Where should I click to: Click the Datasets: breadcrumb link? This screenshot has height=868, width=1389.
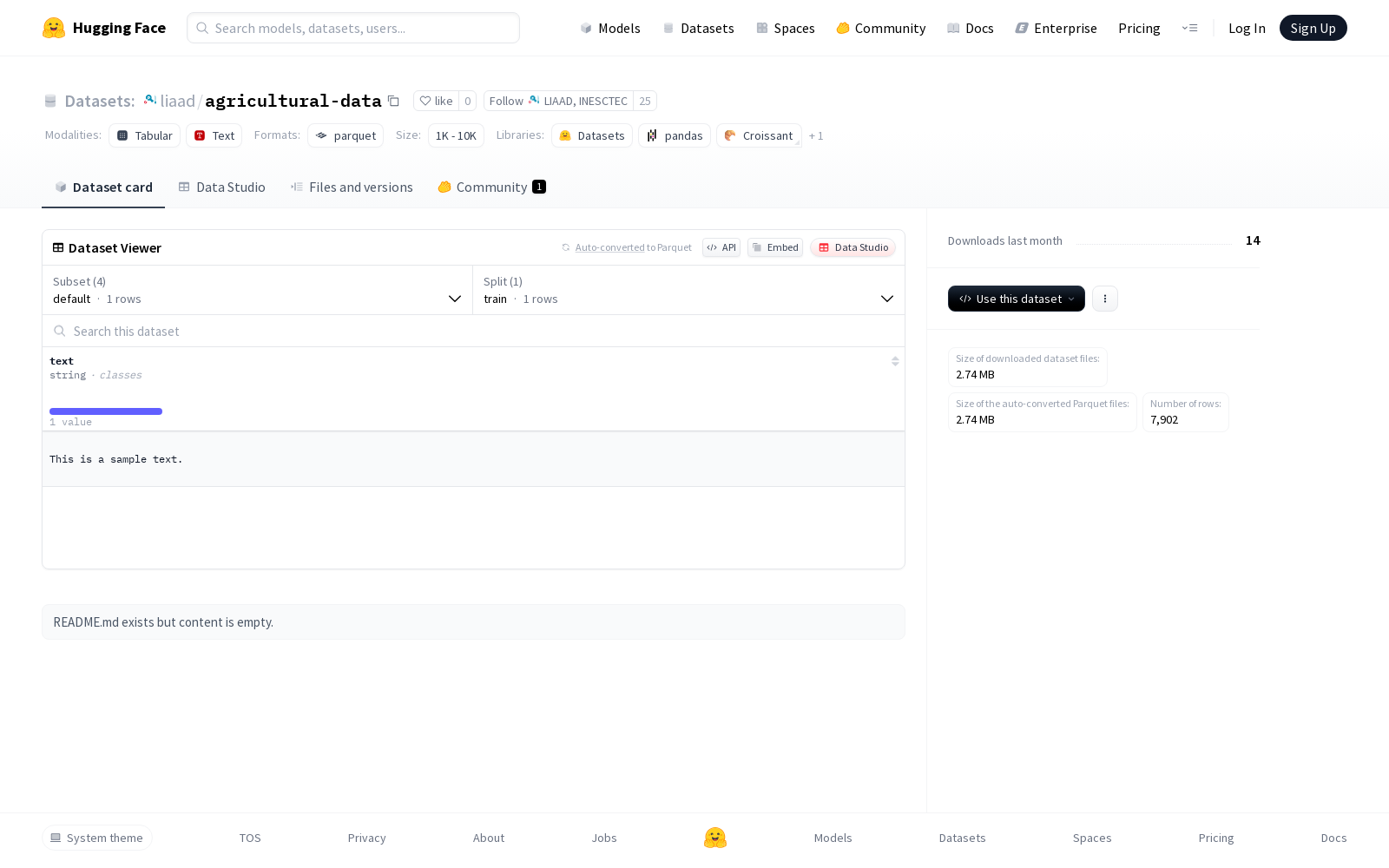(x=100, y=101)
